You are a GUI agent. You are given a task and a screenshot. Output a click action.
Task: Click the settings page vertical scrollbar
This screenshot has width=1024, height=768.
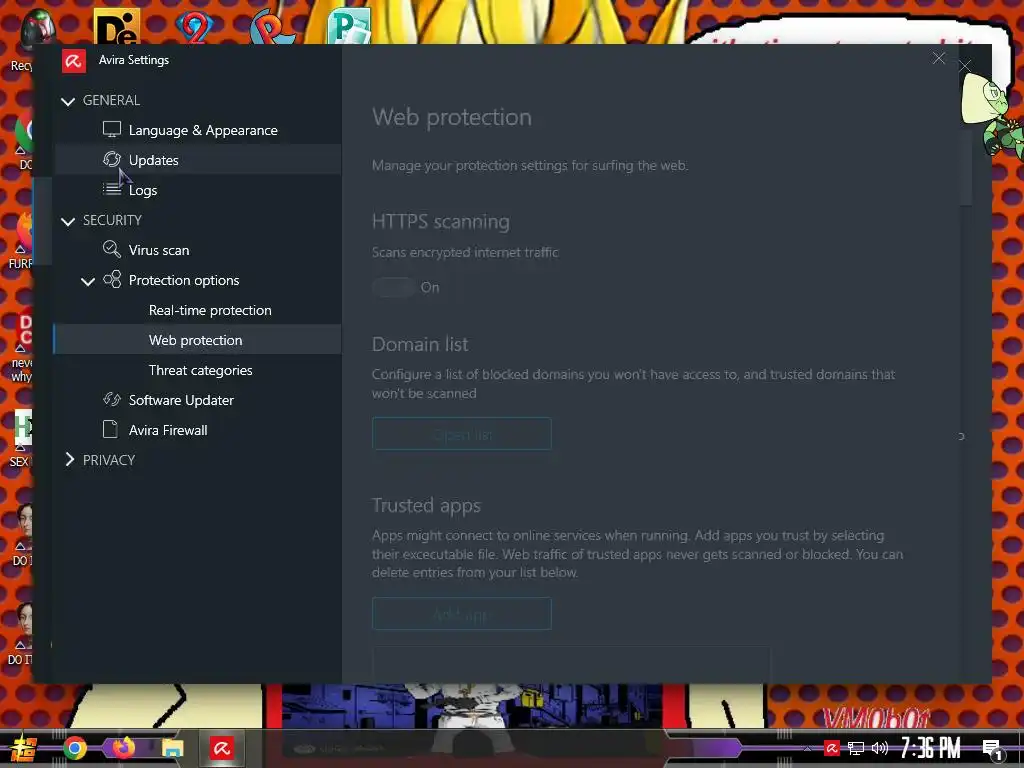(x=966, y=167)
